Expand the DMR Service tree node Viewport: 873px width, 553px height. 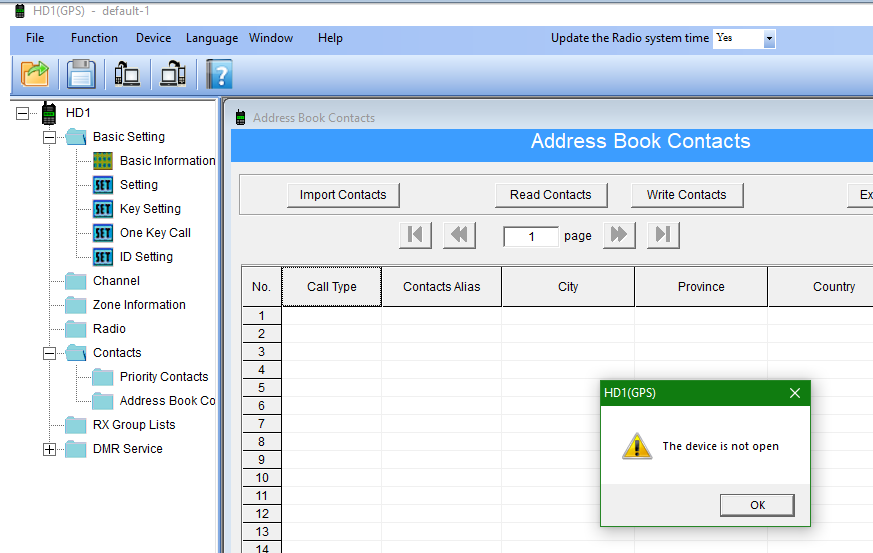49,449
